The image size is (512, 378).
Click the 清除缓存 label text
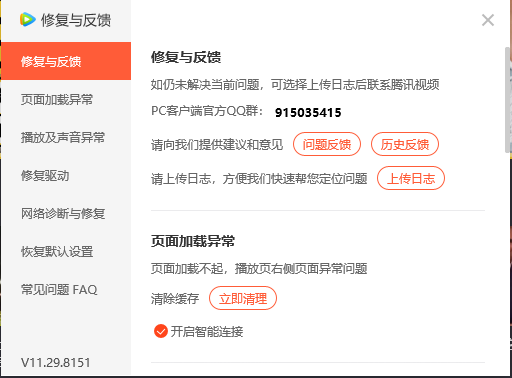click(175, 298)
